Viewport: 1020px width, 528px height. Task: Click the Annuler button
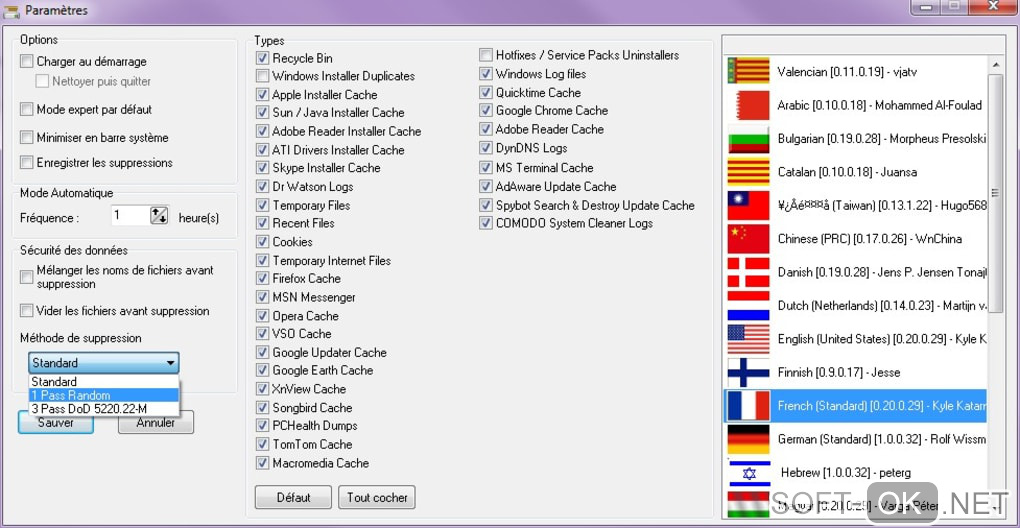point(156,423)
